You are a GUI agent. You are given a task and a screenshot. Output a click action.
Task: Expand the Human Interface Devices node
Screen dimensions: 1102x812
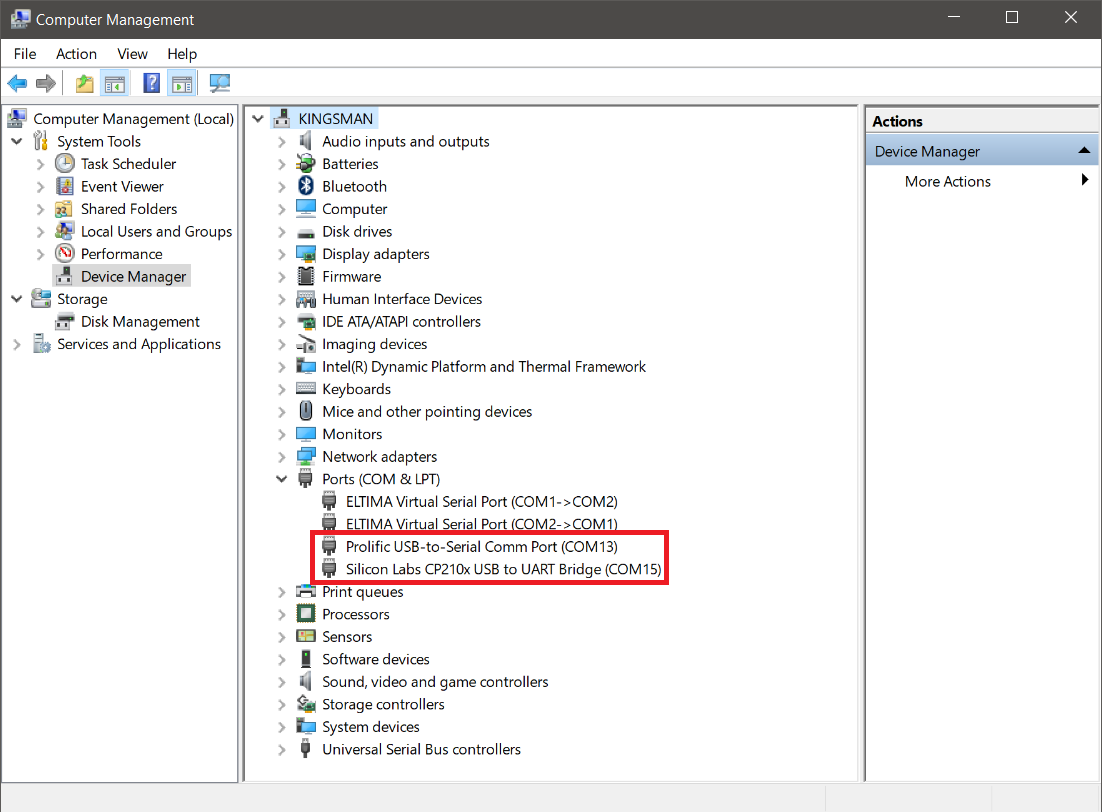(282, 299)
